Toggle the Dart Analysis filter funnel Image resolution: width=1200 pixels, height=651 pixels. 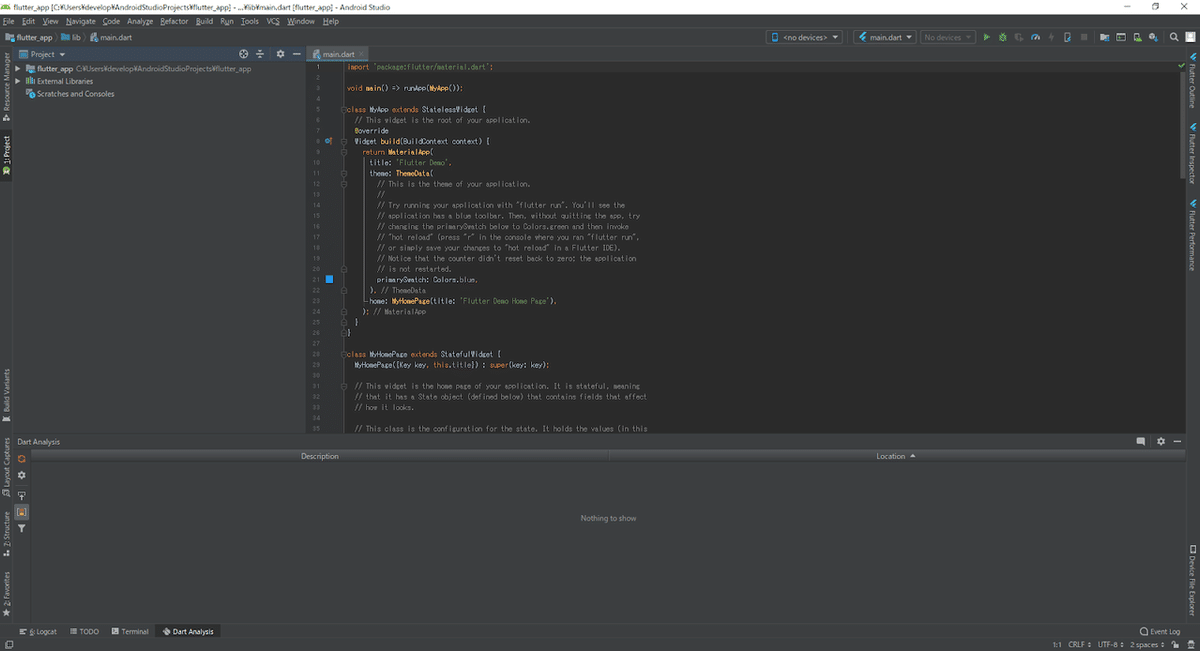coord(21,529)
